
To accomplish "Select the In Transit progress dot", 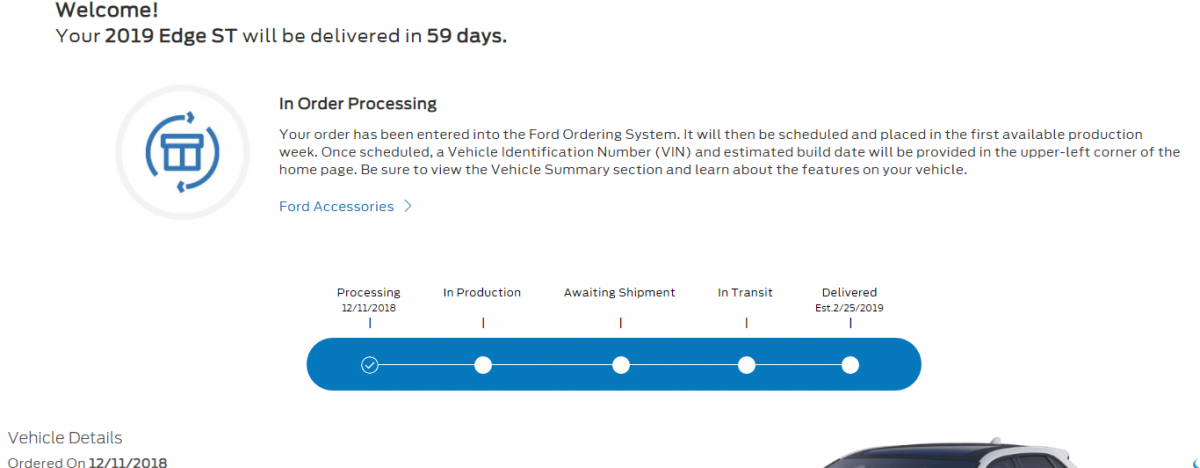I will tap(746, 365).
